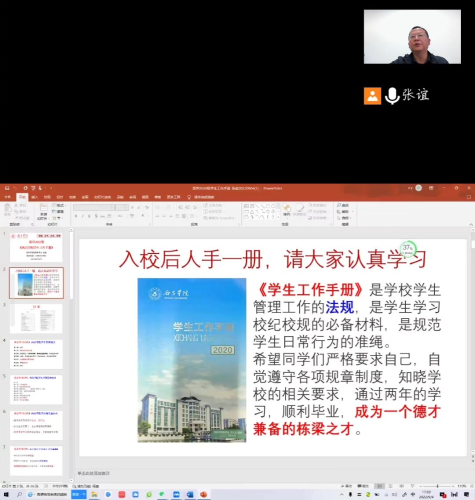
Task: Click the Windows Start button
Action: [x=6, y=494]
